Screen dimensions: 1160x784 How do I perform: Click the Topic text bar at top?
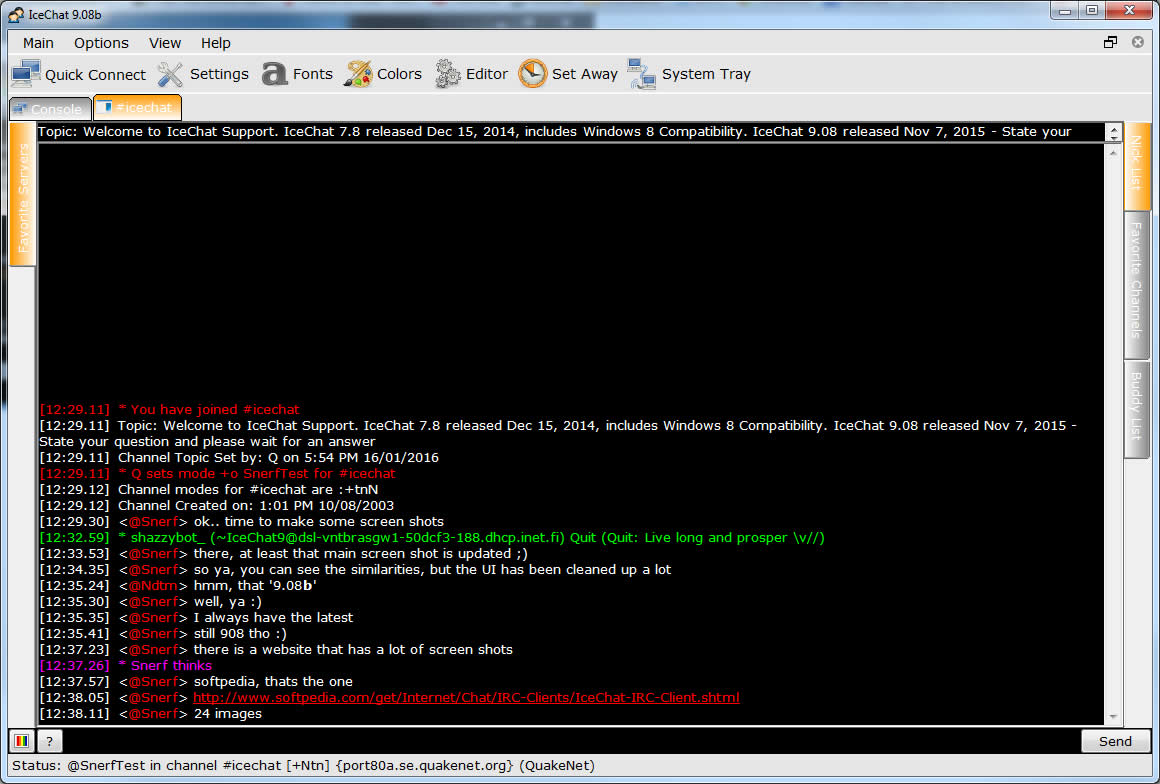pyautogui.click(x=570, y=132)
